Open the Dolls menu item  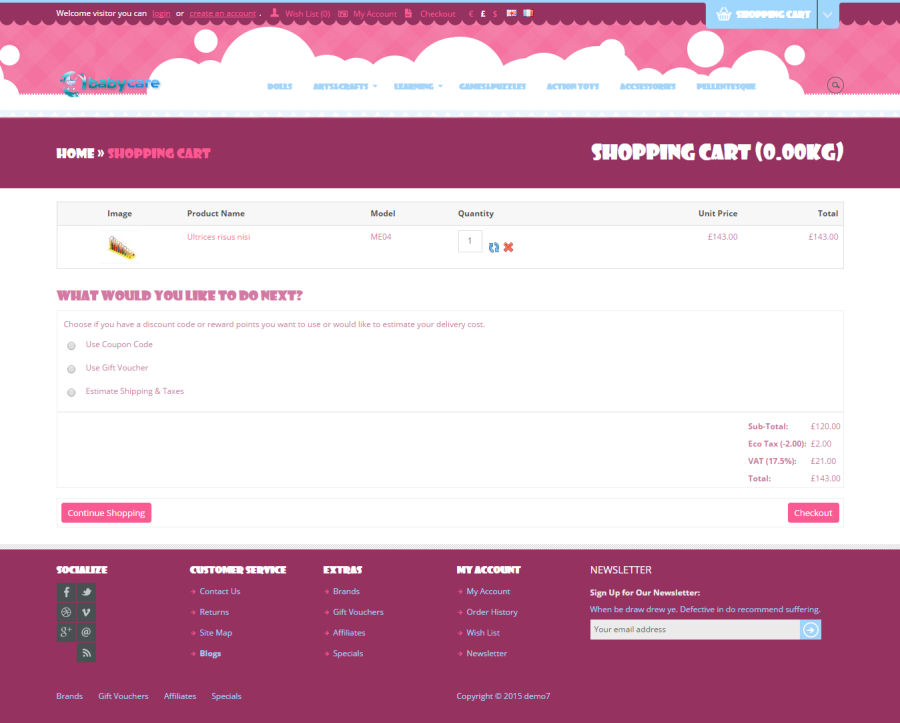(280, 86)
